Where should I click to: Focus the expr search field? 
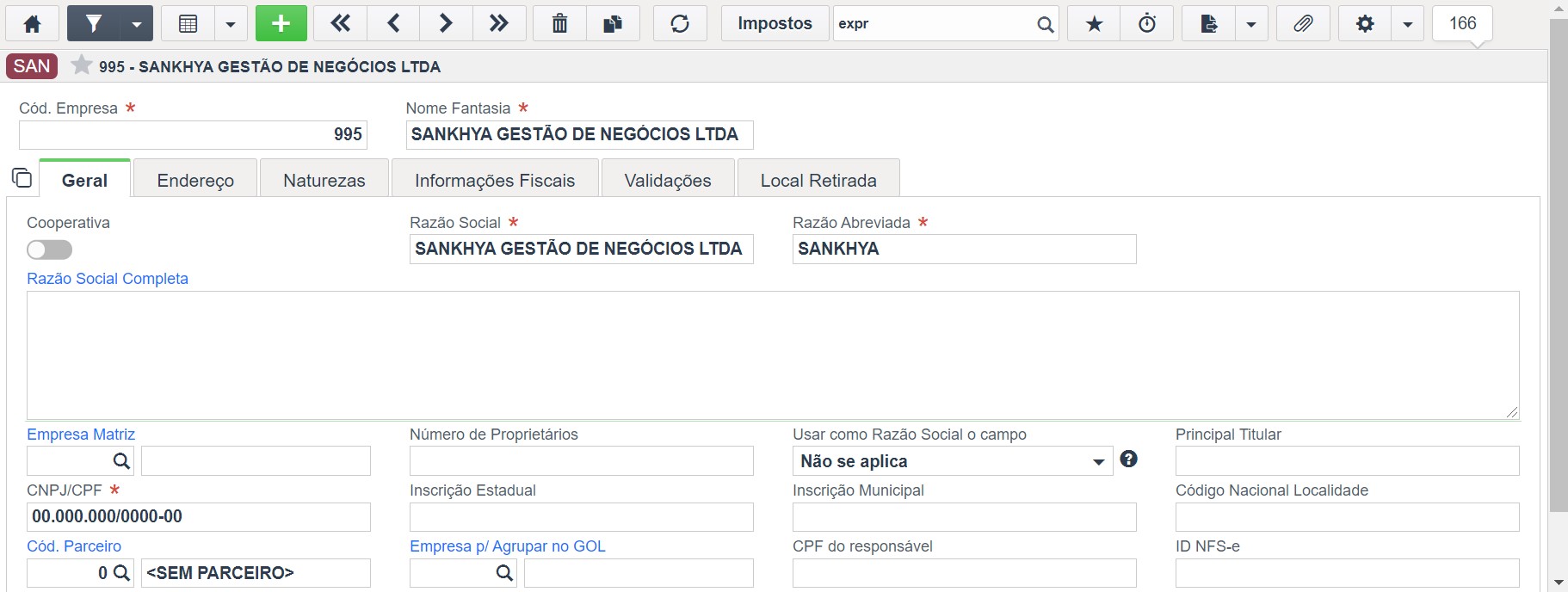(934, 24)
